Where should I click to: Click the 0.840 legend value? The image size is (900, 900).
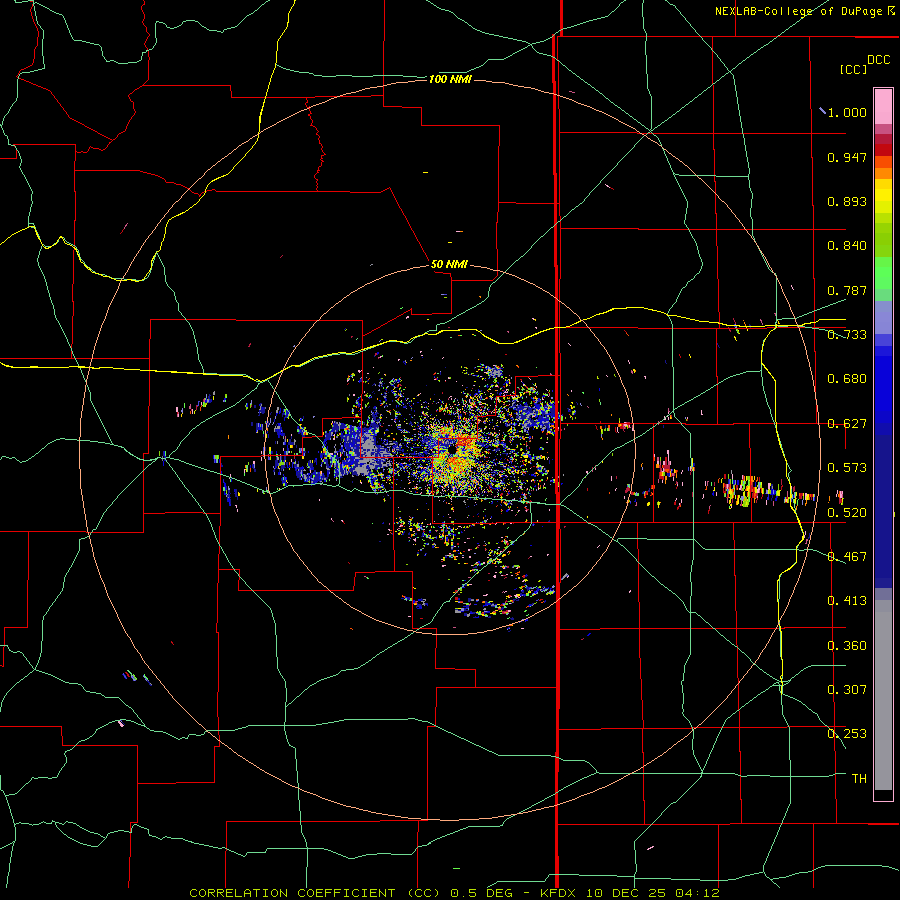847,246
